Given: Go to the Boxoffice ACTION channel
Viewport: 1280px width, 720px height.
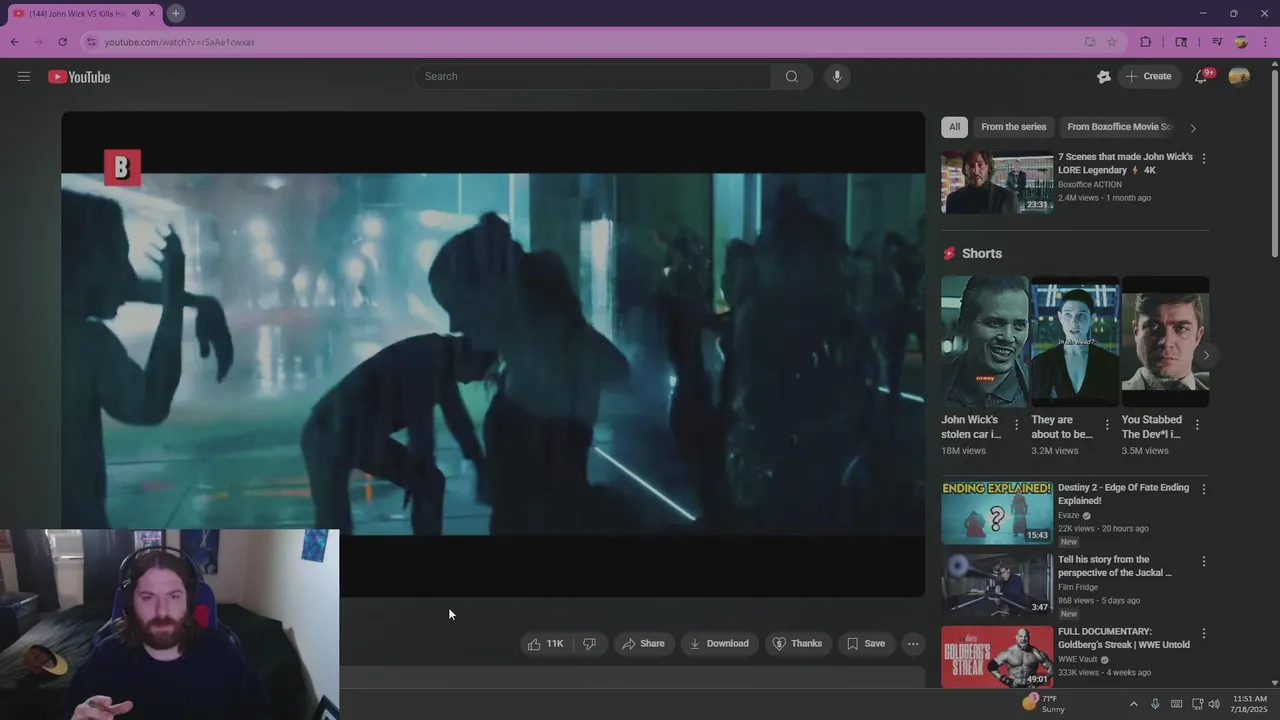Looking at the screenshot, I should pyautogui.click(x=1090, y=185).
